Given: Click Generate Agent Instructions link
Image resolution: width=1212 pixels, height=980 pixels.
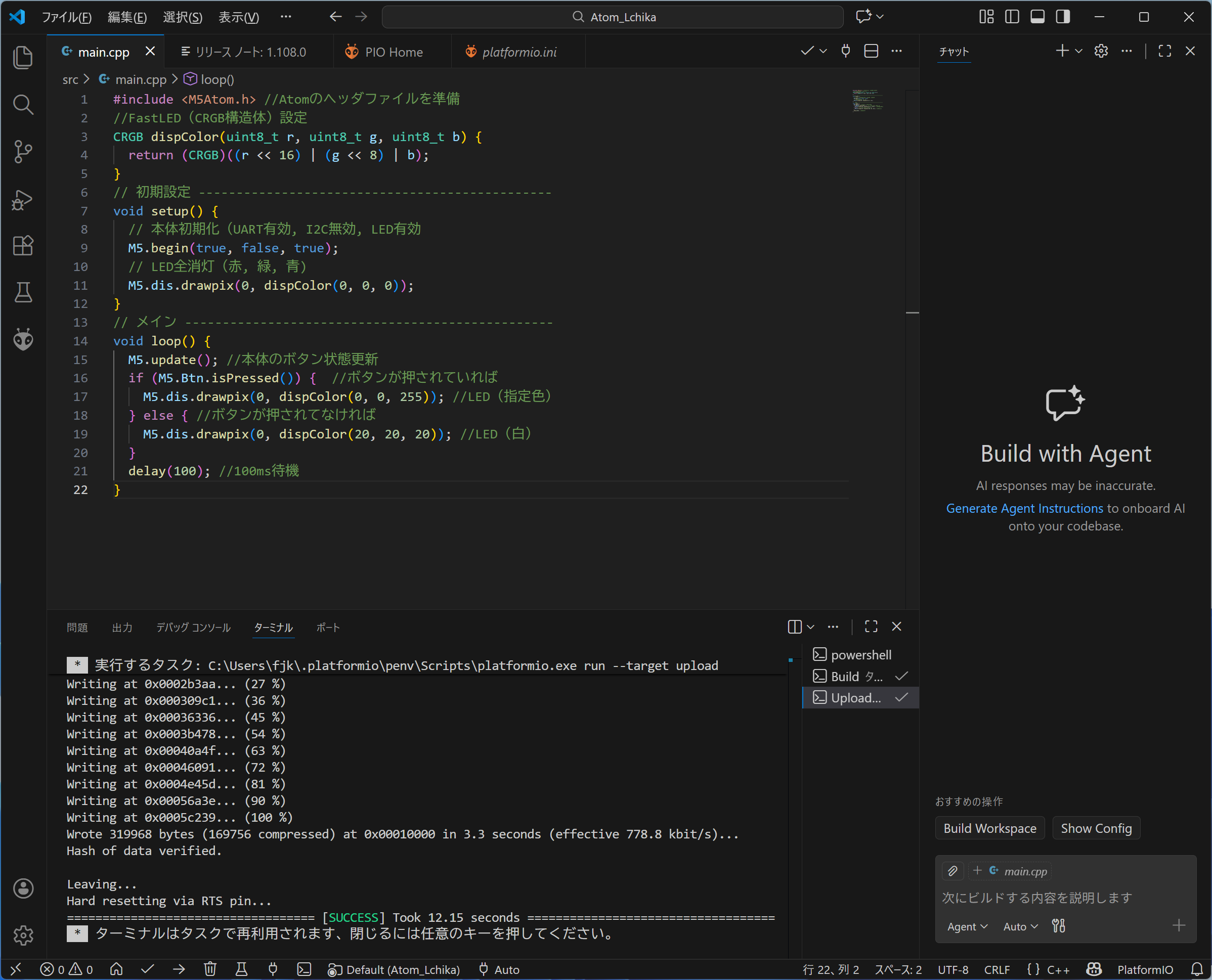Looking at the screenshot, I should click(1024, 508).
